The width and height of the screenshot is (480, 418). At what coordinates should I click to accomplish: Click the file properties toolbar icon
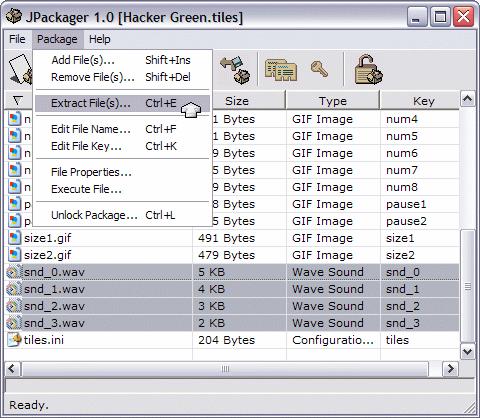coord(281,69)
